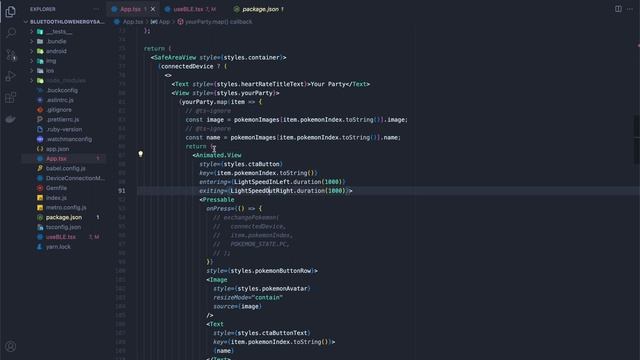Open app.json in the explorer
Screen dimensions: 640x360
click(x=57, y=149)
